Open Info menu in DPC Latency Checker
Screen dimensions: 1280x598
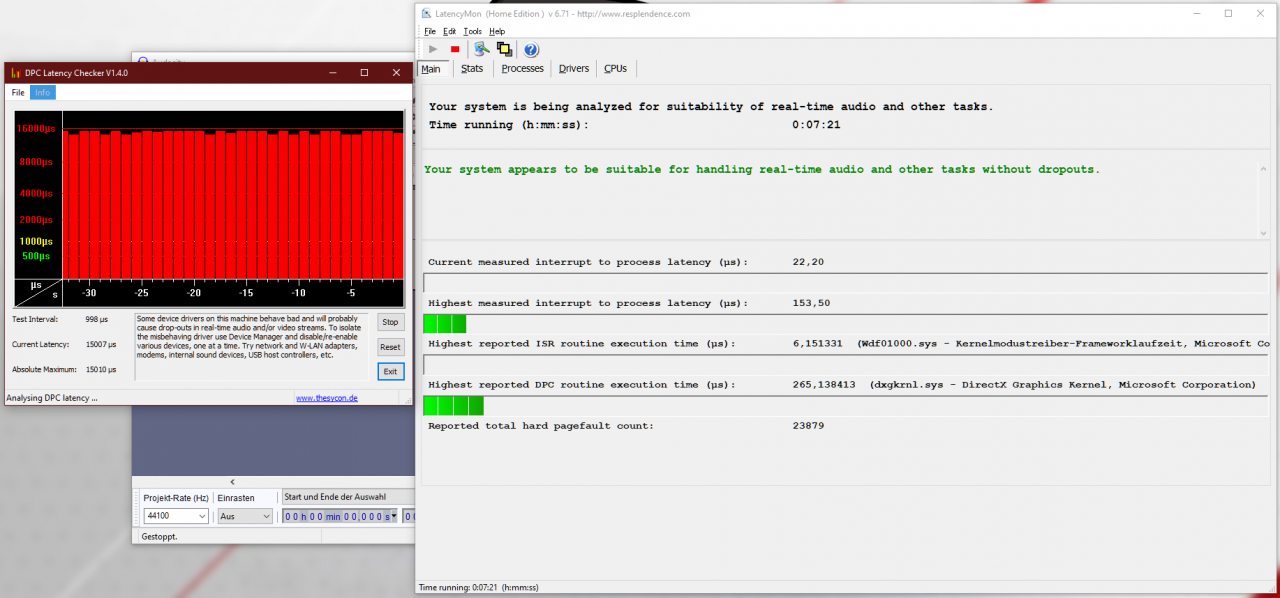[43, 92]
